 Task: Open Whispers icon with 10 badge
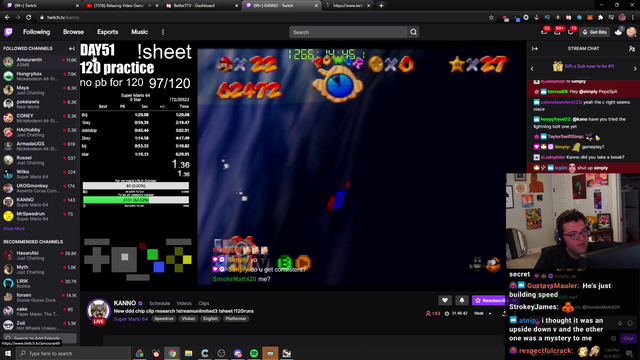pyautogui.click(x=571, y=31)
